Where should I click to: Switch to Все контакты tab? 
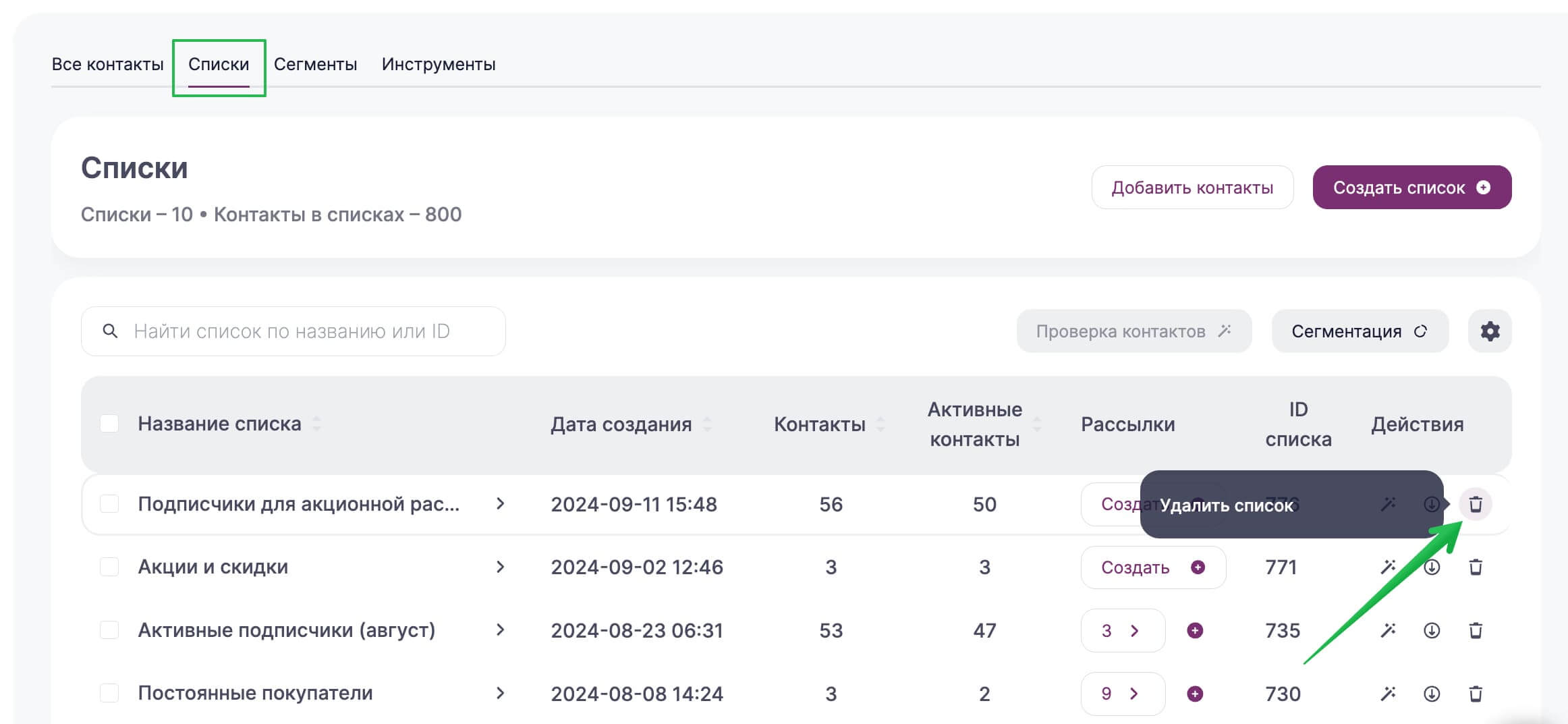[108, 64]
